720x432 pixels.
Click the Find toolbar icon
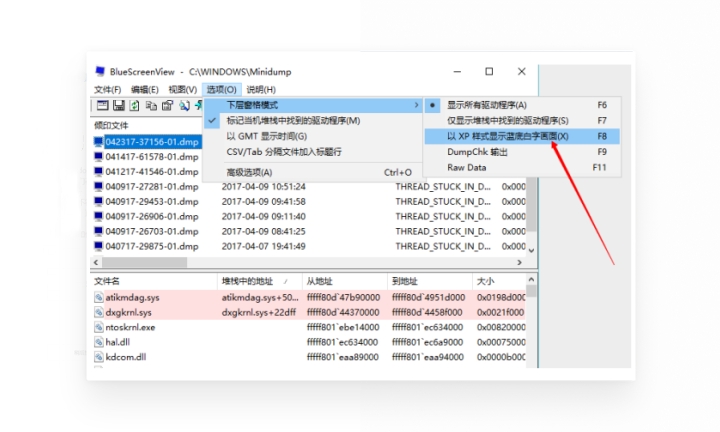coord(184,106)
